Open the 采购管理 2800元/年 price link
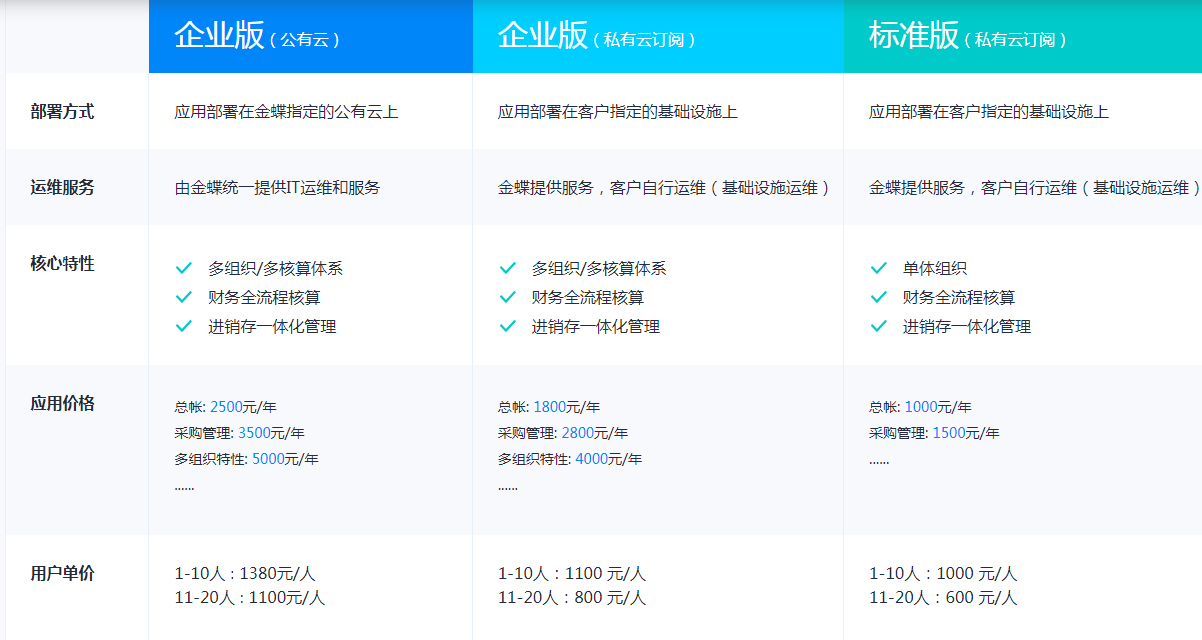The width and height of the screenshot is (1202, 640). click(580, 433)
